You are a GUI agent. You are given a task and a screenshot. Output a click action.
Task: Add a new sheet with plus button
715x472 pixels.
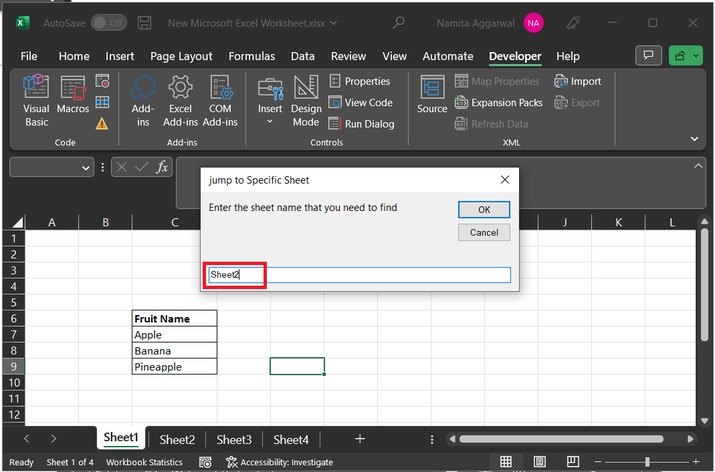(360, 439)
